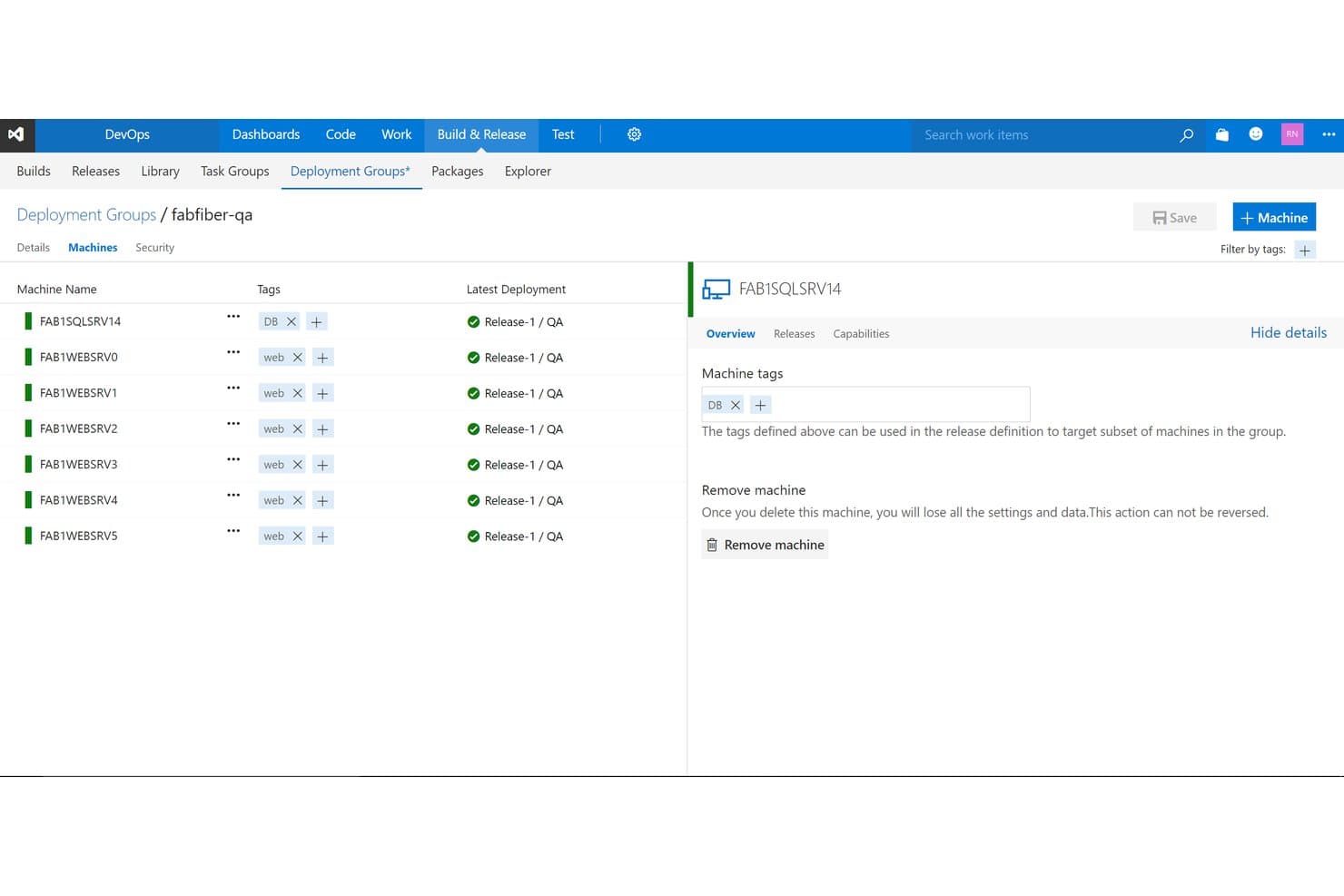Screen dimensions: 1344x896
Task: Add a tag to FAB1WEBSRV3
Action: pyautogui.click(x=322, y=465)
